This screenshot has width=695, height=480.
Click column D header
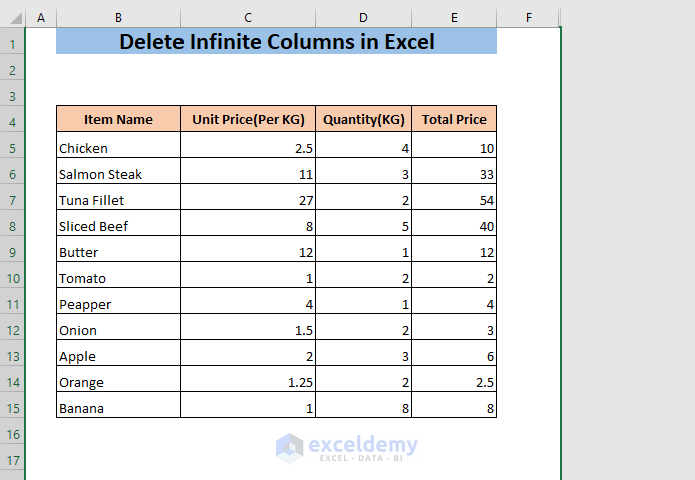pos(363,18)
